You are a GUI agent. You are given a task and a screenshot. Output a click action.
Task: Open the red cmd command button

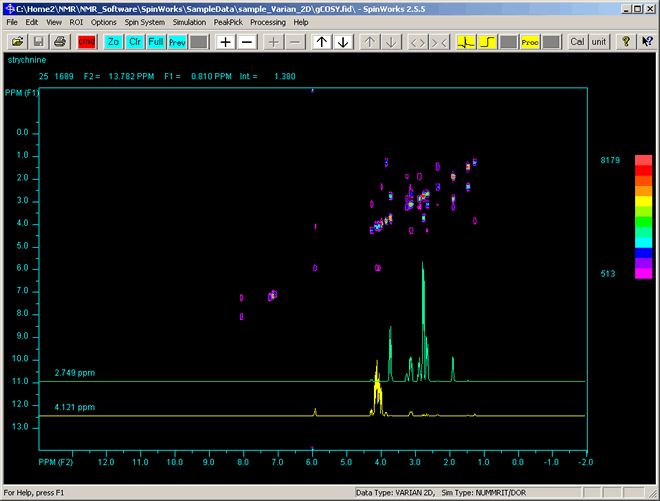pos(86,42)
